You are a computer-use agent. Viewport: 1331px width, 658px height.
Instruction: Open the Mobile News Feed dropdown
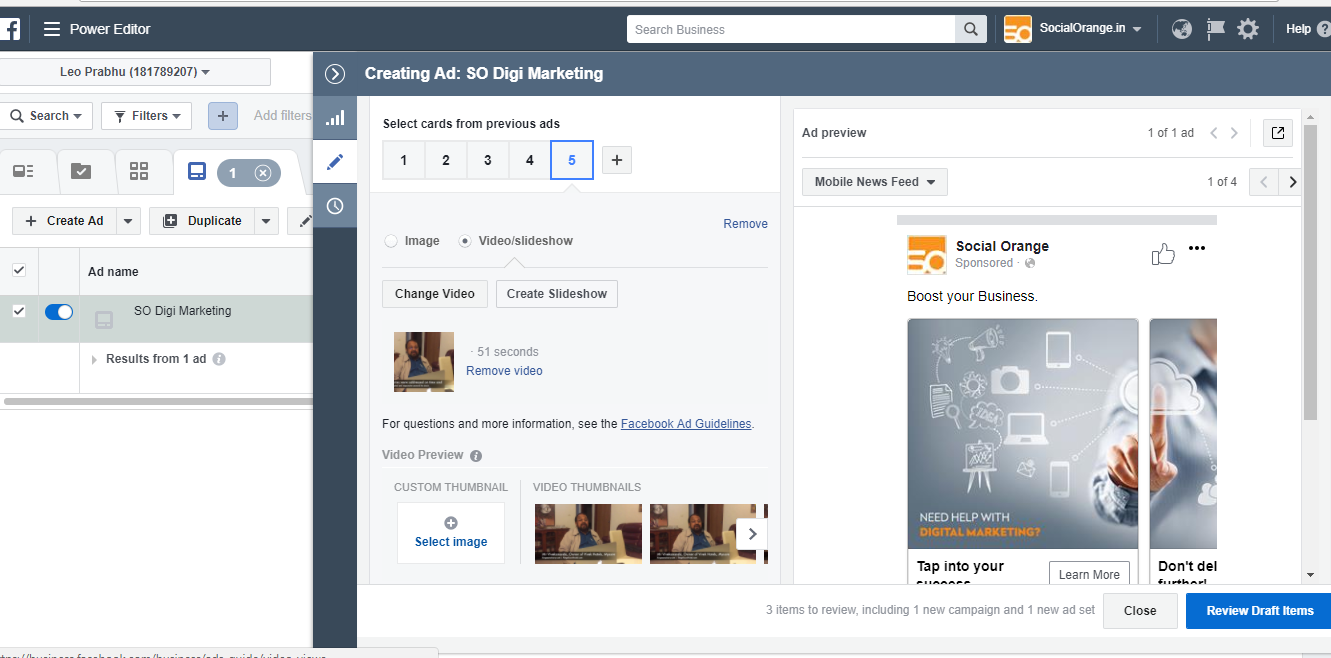pos(874,182)
